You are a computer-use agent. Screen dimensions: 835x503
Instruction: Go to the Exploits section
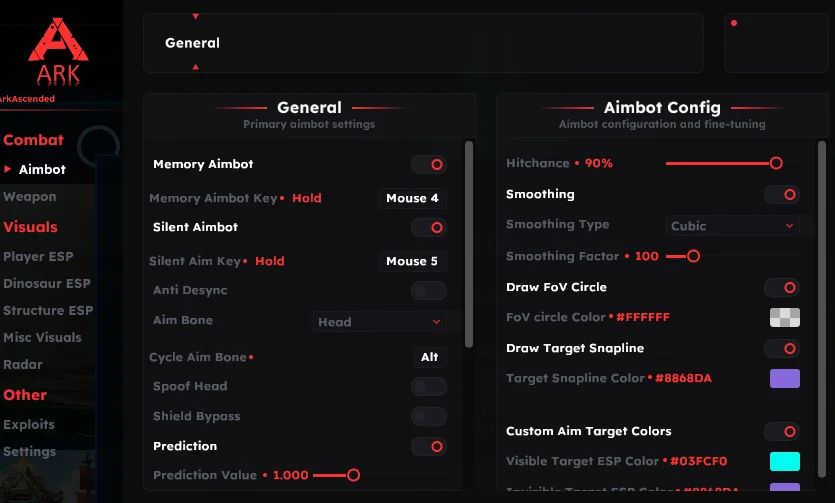tap(29, 424)
